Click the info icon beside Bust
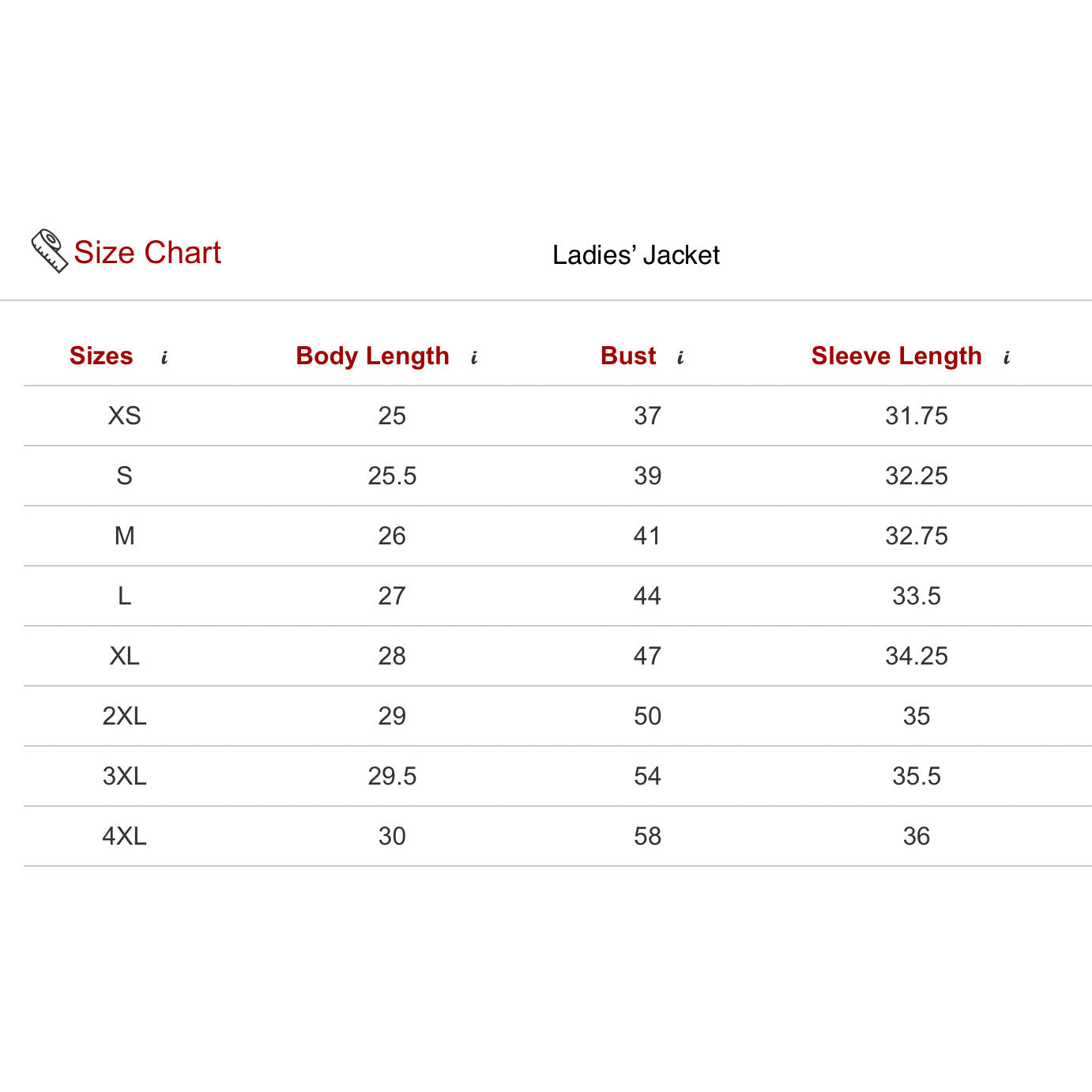The height and width of the screenshot is (1092, 1092). click(680, 358)
